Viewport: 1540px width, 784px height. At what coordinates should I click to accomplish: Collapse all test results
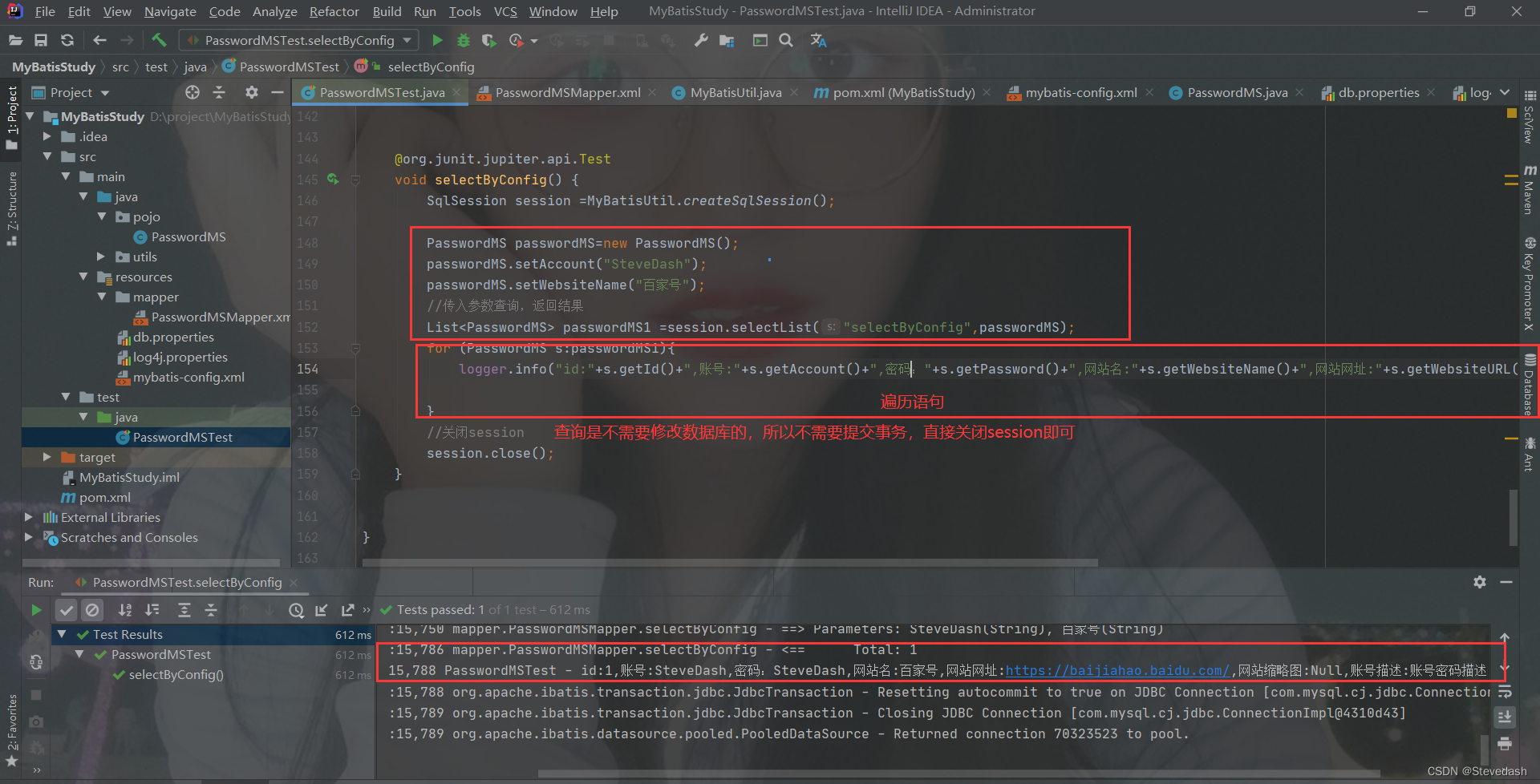[x=211, y=610]
